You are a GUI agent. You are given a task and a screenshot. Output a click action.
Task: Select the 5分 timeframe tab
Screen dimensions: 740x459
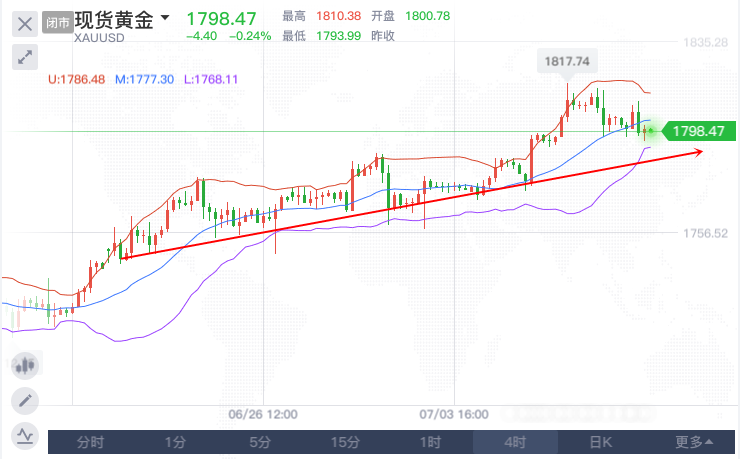(x=260, y=442)
